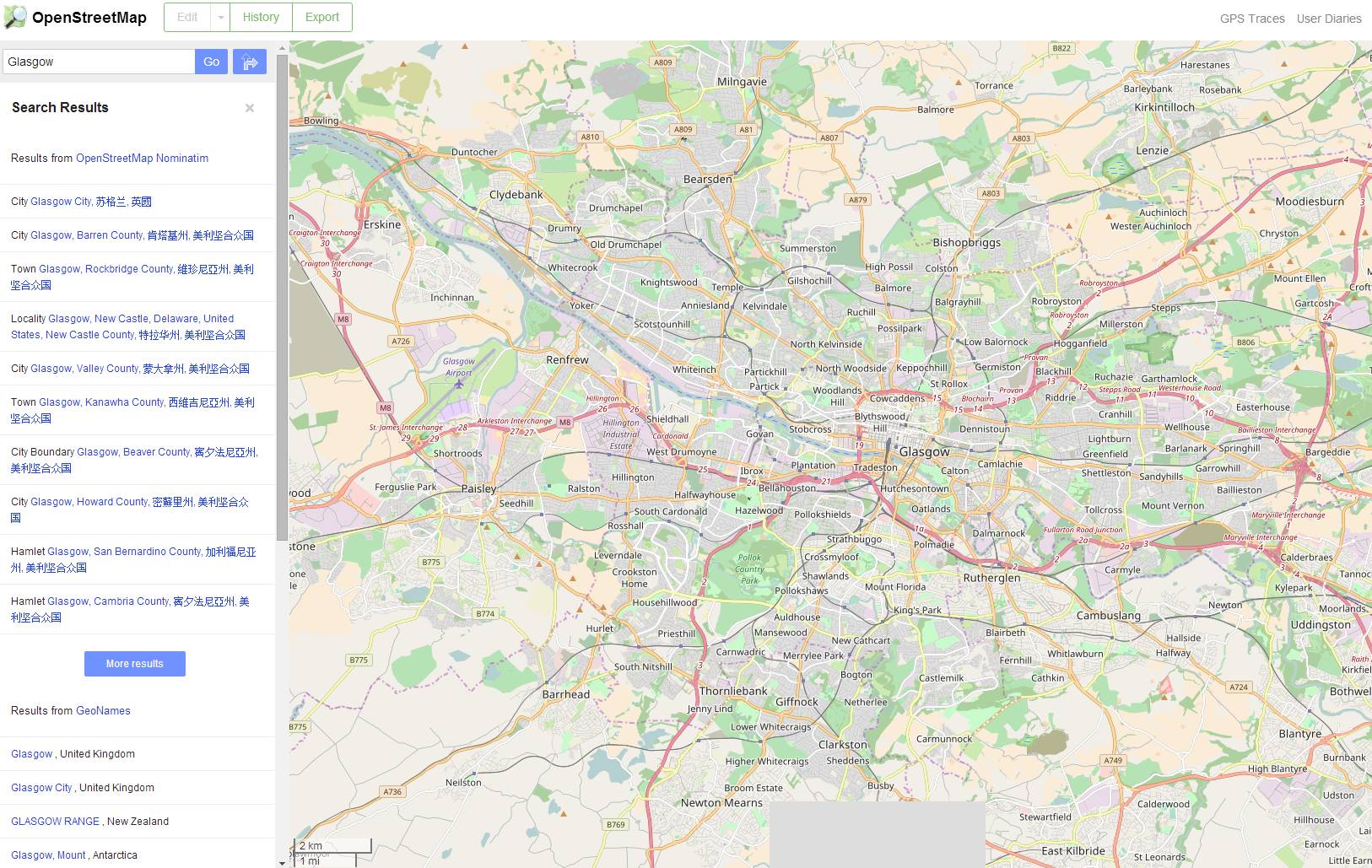Click the Clarkston label on map
The image size is (1372, 868).
[x=843, y=745]
